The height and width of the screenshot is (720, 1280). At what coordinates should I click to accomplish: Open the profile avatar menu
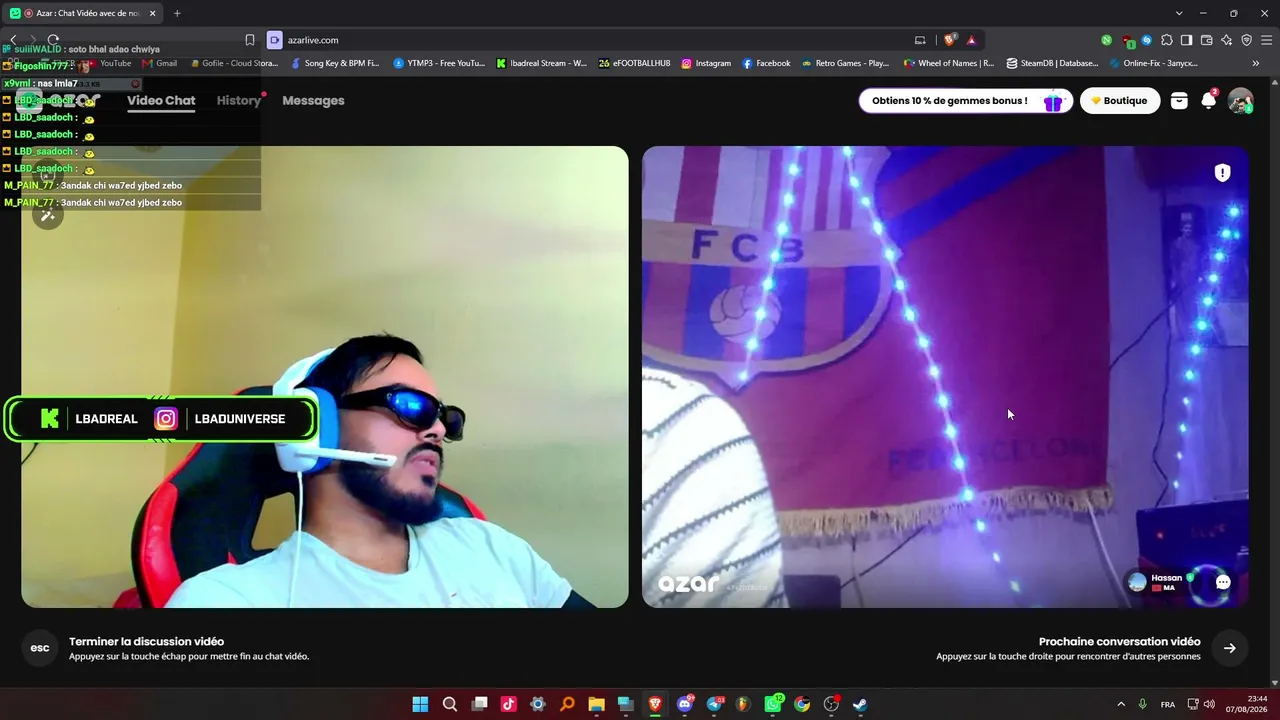[x=1240, y=100]
